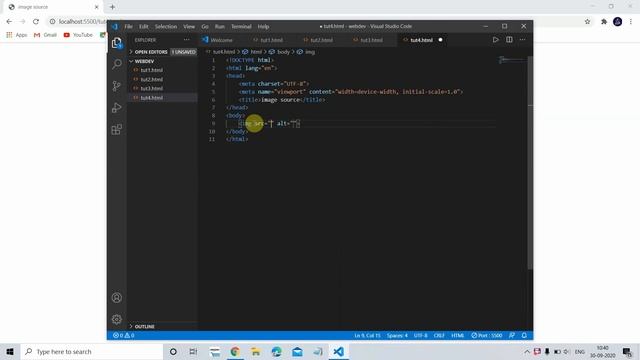Click the errors and warnings status indicator
Image resolution: width=640 pixels, height=360 pixels.
click(x=124, y=336)
